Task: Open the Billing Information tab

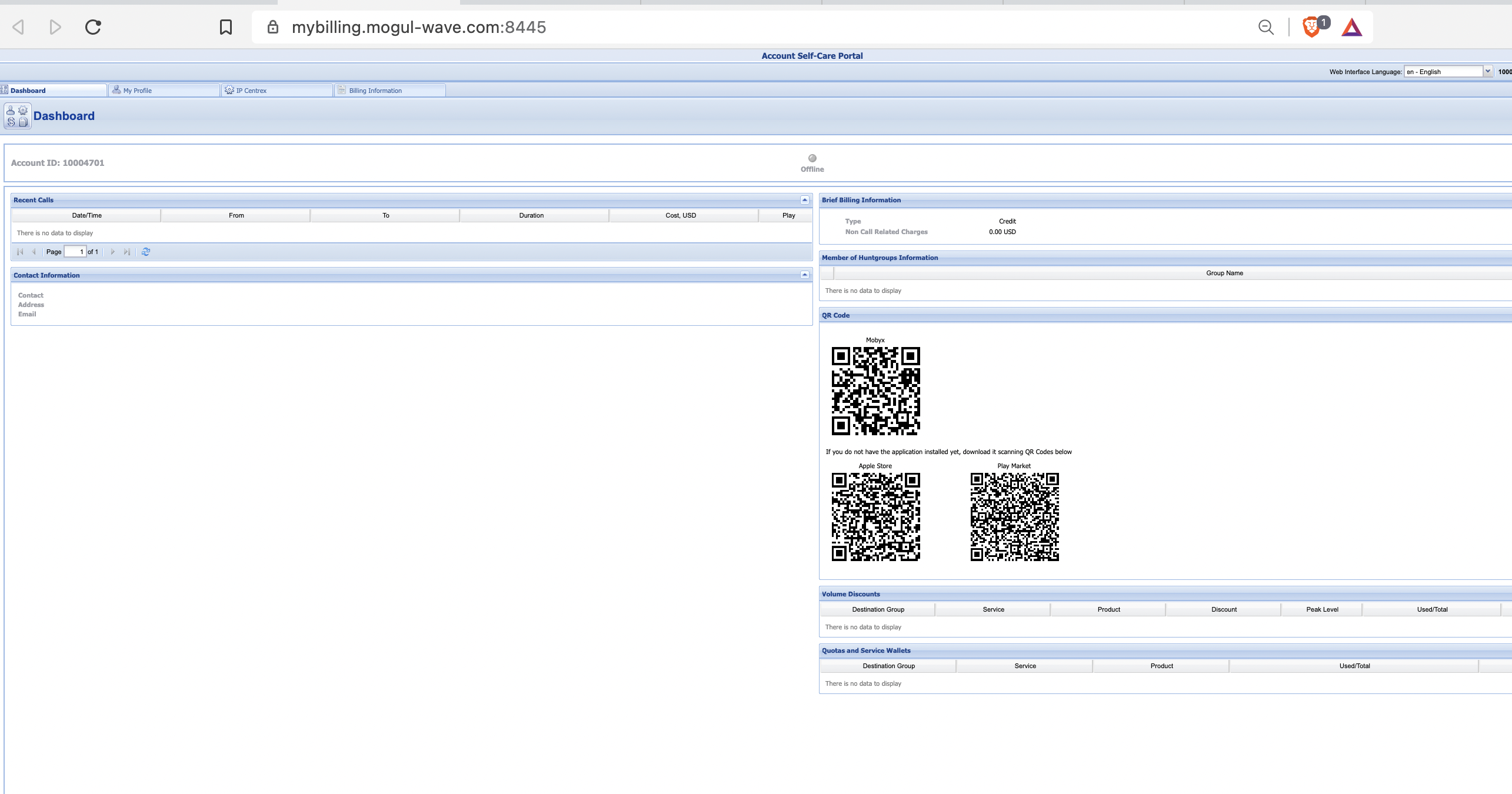Action: point(389,91)
